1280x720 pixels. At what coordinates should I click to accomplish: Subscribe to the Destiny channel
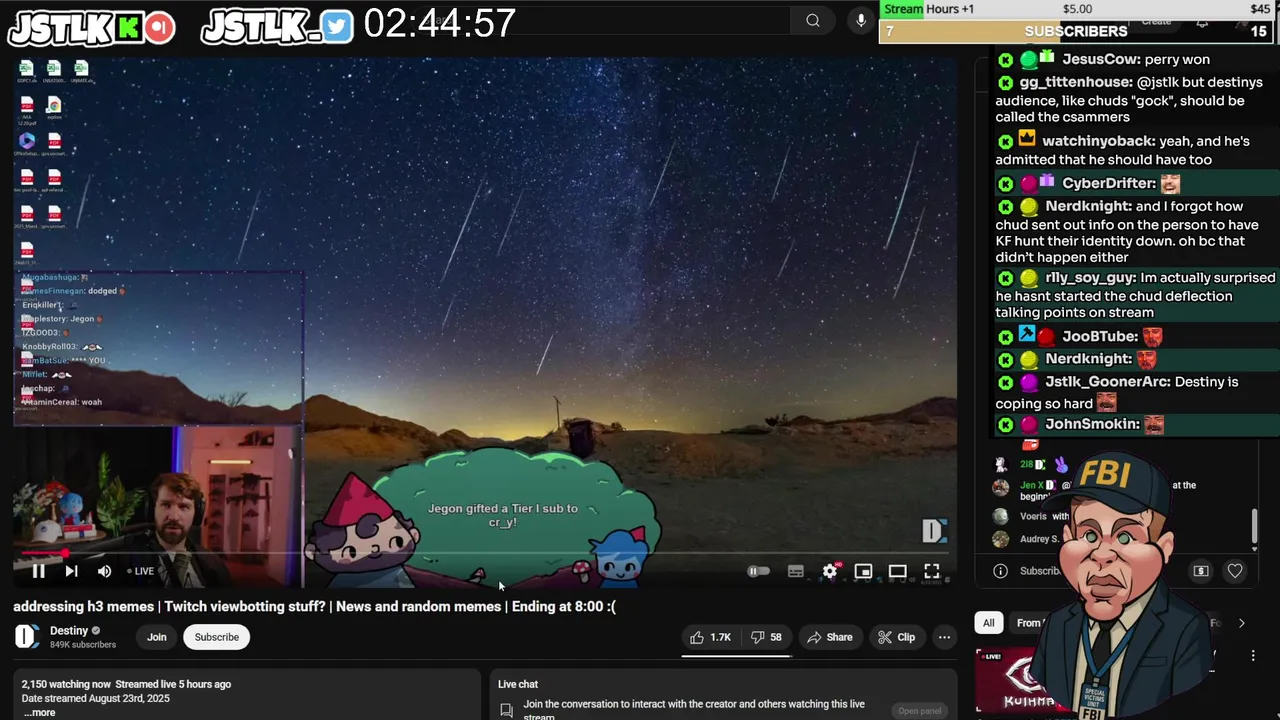coord(217,637)
